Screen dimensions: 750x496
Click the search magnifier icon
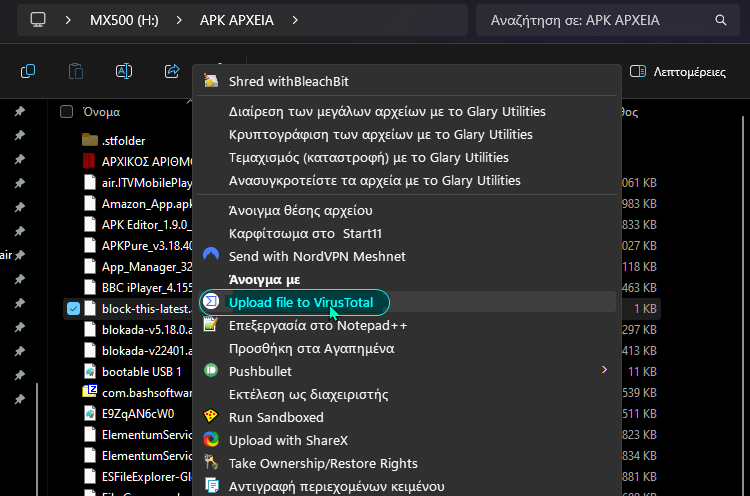pyautogui.click(x=720, y=20)
